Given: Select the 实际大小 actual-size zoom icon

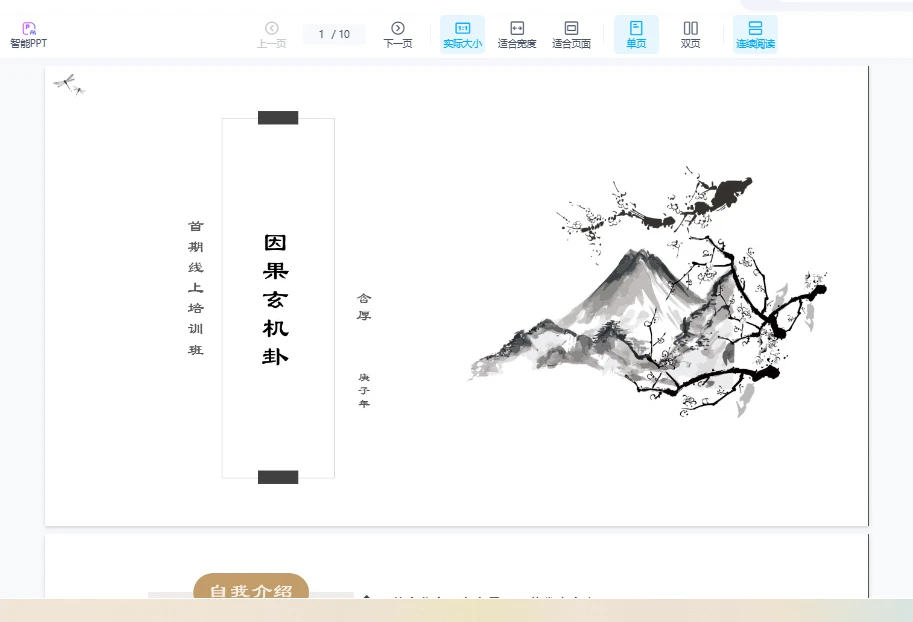Looking at the screenshot, I should click(x=461, y=28).
